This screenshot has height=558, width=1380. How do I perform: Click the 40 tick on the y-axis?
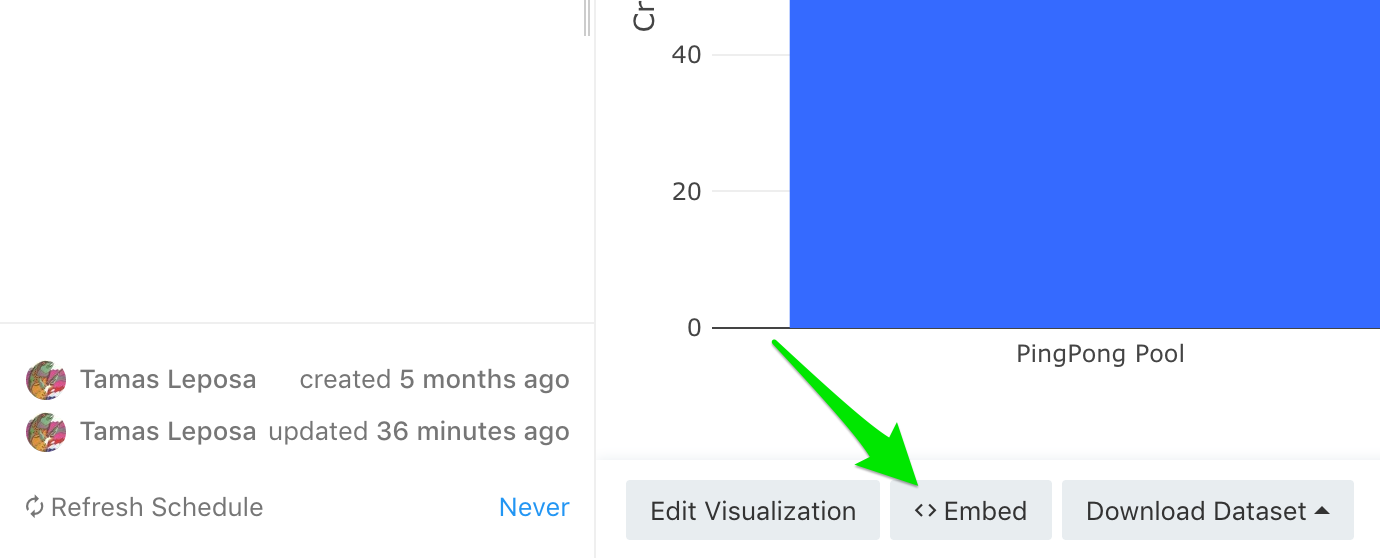click(686, 55)
